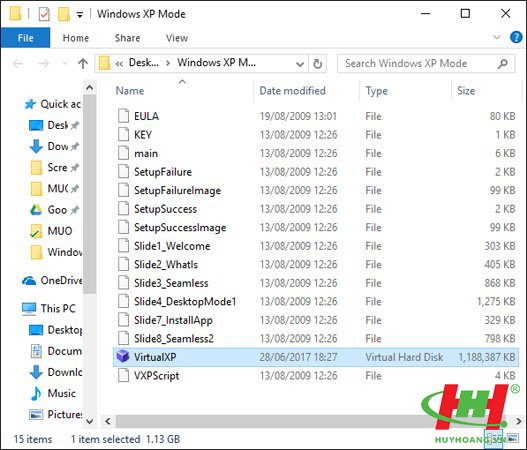Switch to large icons view button

513,439
